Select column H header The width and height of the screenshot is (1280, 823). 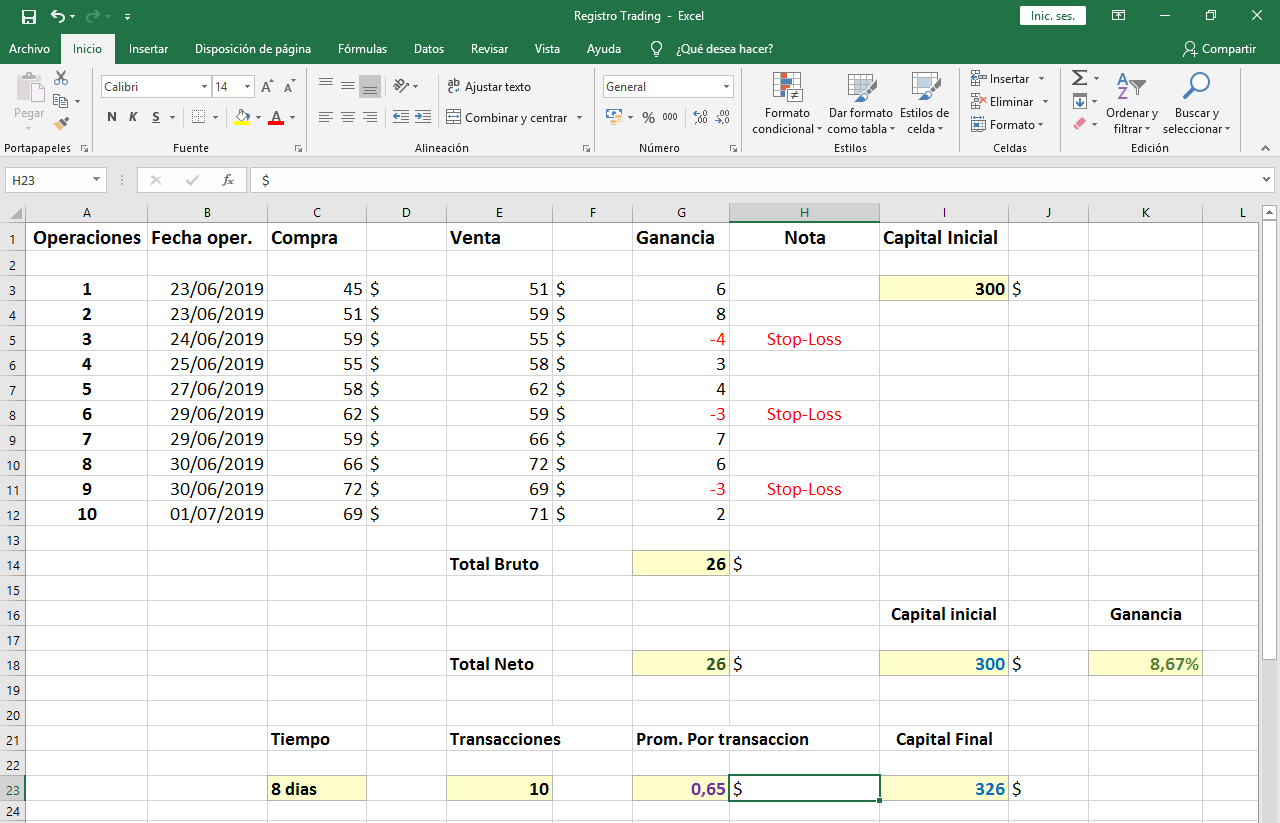click(804, 212)
